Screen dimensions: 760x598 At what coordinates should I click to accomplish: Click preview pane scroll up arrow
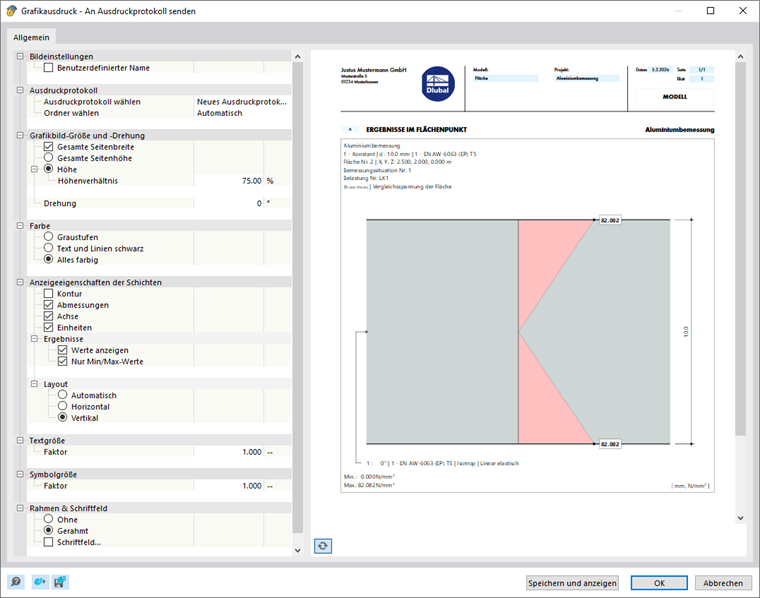(x=740, y=57)
